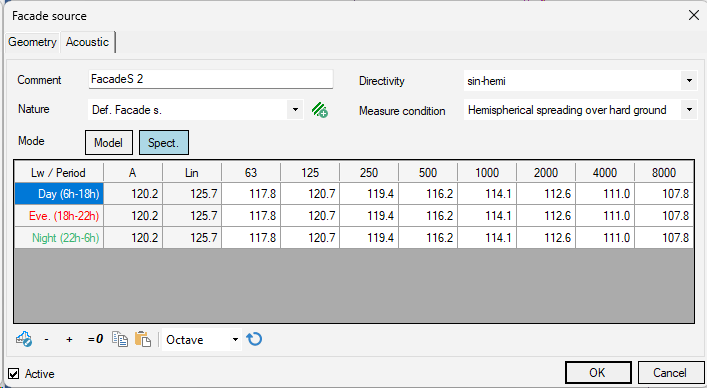Toggle the Active checkbox
This screenshot has width=707, height=388.
[14, 374]
